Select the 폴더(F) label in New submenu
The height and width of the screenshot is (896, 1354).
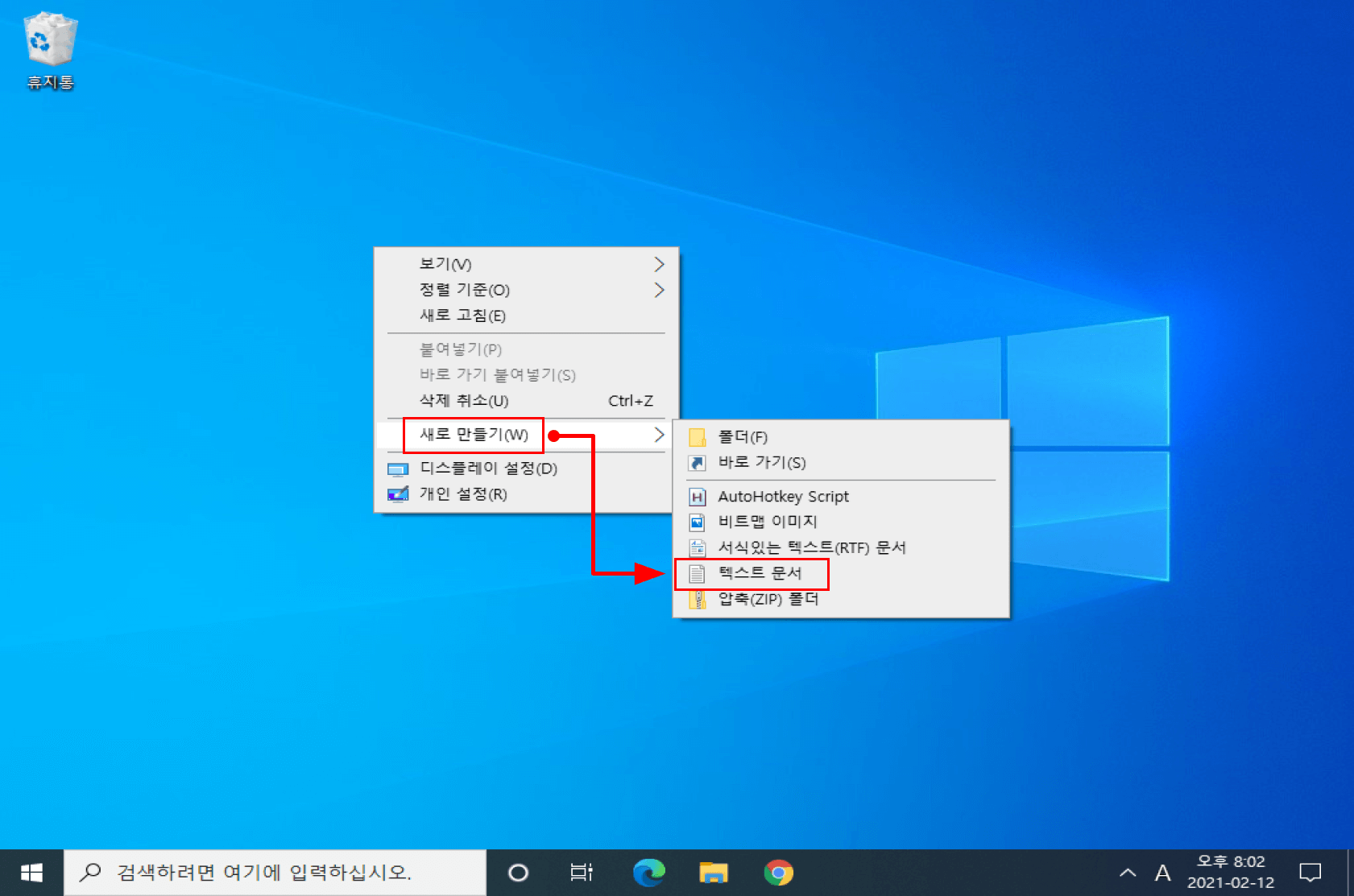click(743, 437)
